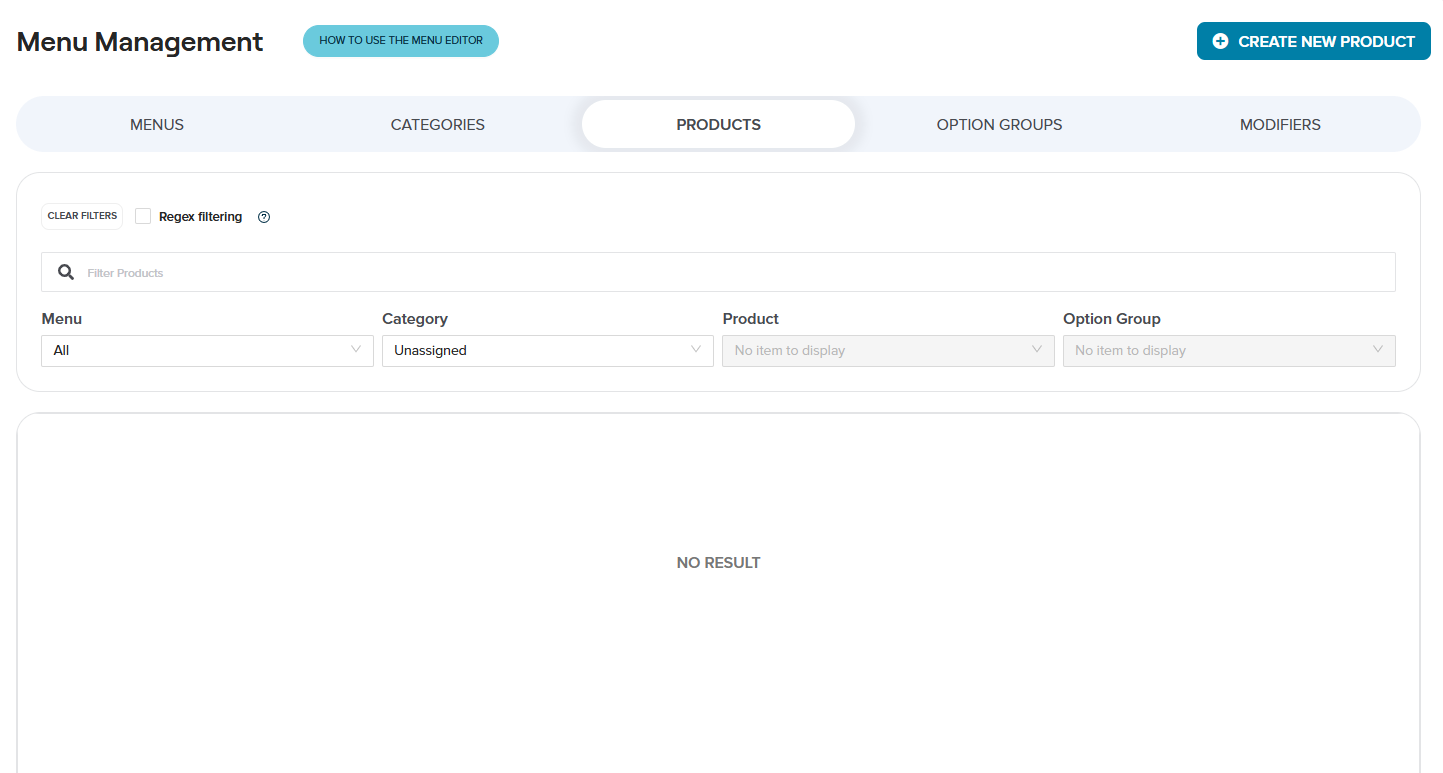Click the Menu Management heading

coord(140,42)
